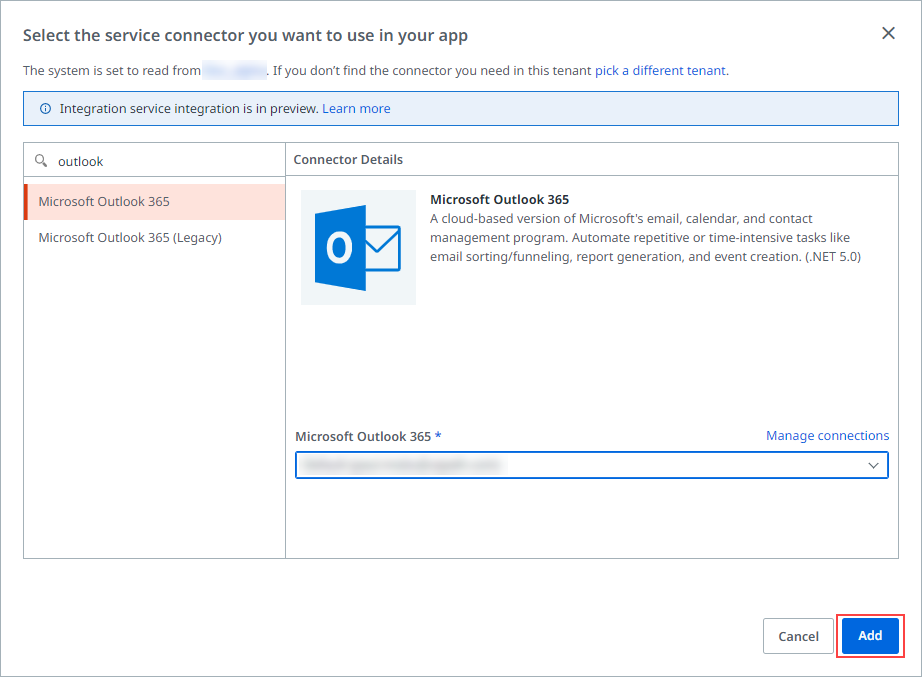Close the service connector dialog
This screenshot has width=922, height=677.
888,33
